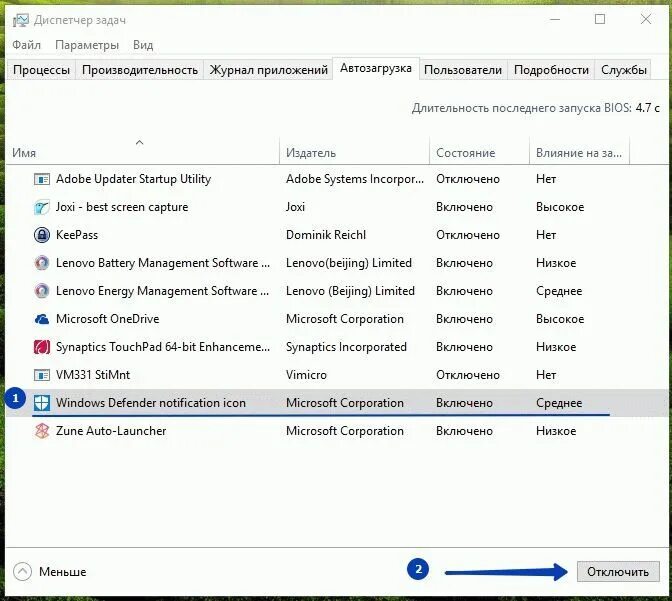Viewport: 672px width, 601px height.
Task: Click publisher Adobe Systems Incorpor...
Action: pyautogui.click(x=355, y=179)
